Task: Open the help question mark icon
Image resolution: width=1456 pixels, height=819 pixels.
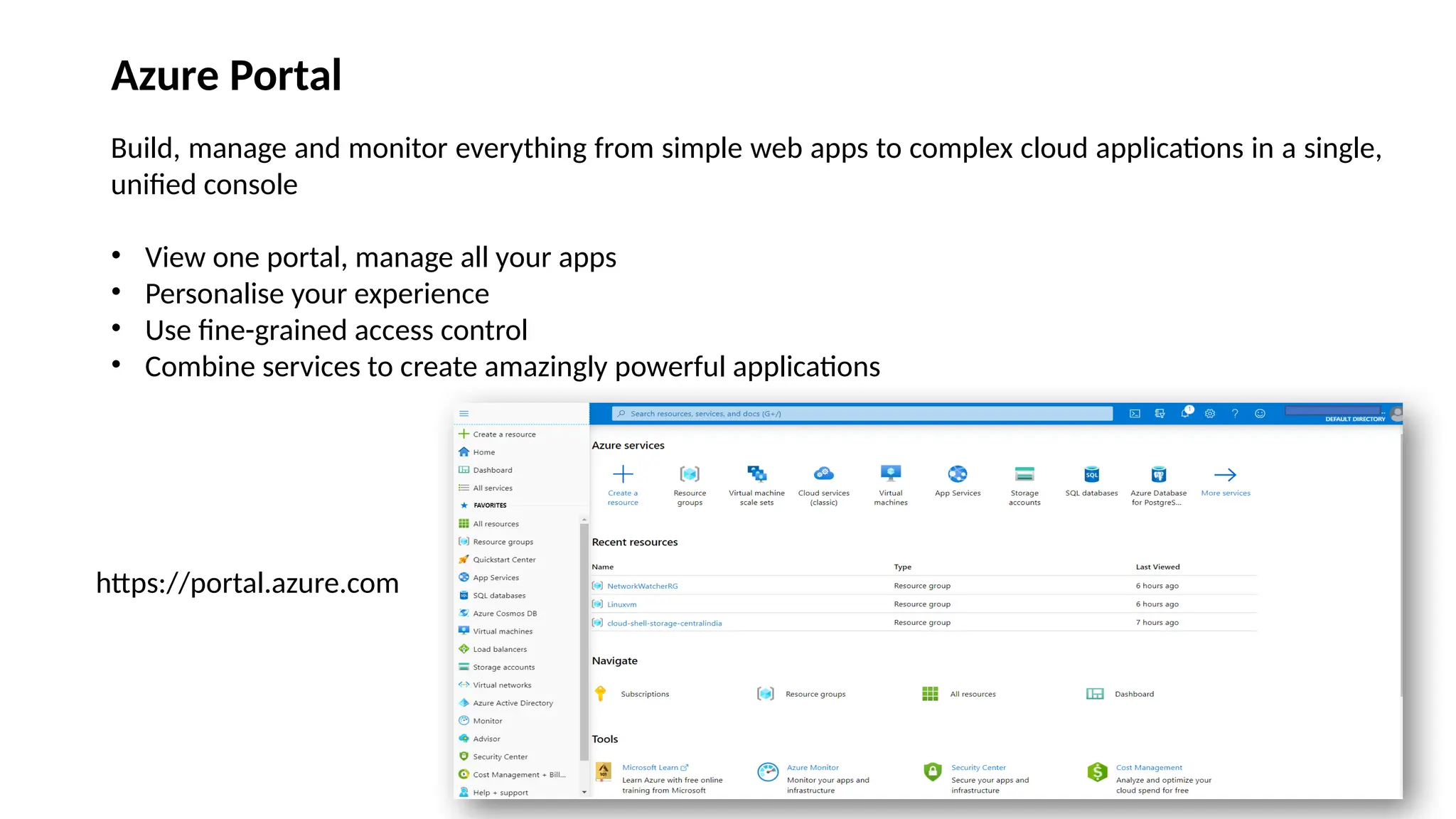Action: tap(1235, 414)
